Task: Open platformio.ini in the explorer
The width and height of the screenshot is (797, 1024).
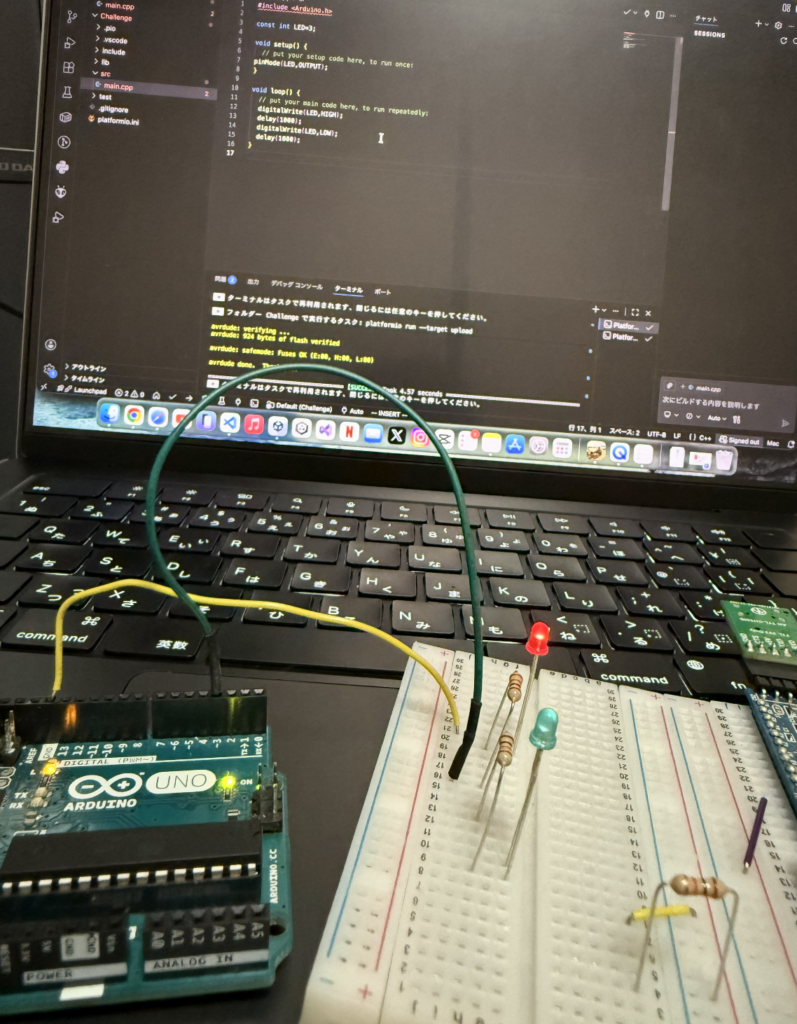Action: click(x=118, y=121)
